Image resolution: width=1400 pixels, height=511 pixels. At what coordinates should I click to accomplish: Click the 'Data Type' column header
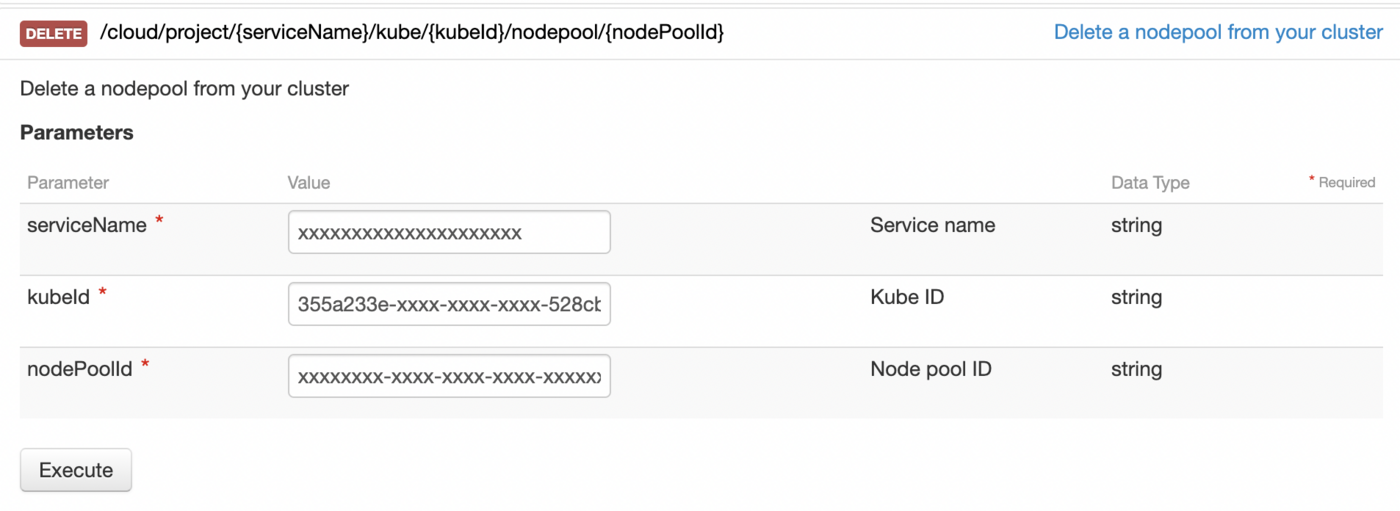[1150, 183]
